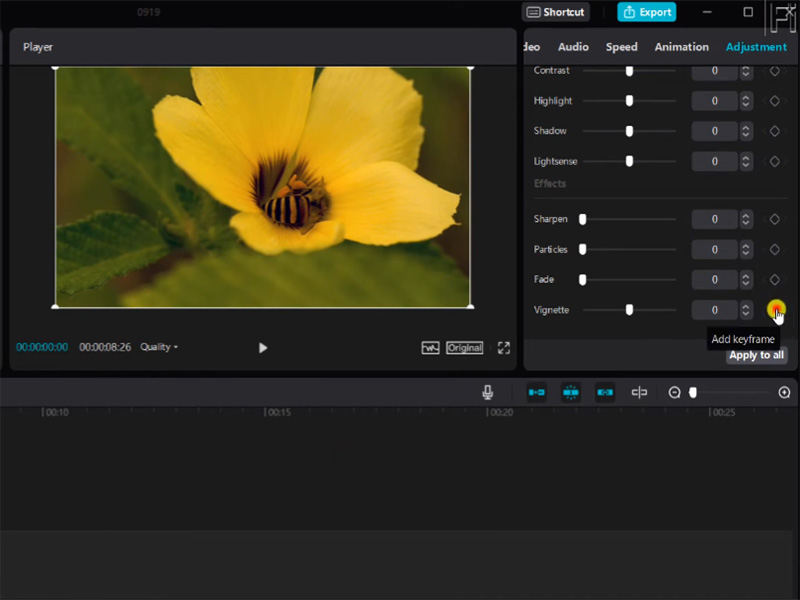Click the Export button
The height and width of the screenshot is (600, 800).
coord(646,12)
